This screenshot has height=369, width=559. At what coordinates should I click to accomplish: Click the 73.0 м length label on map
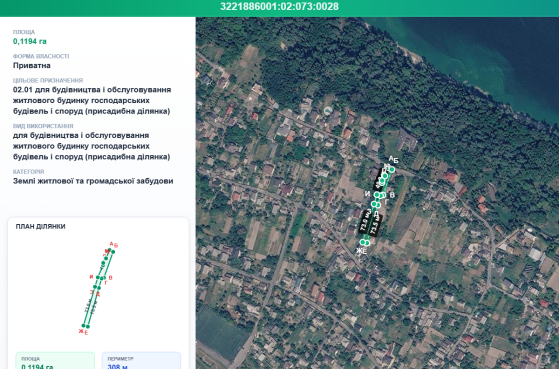click(365, 222)
